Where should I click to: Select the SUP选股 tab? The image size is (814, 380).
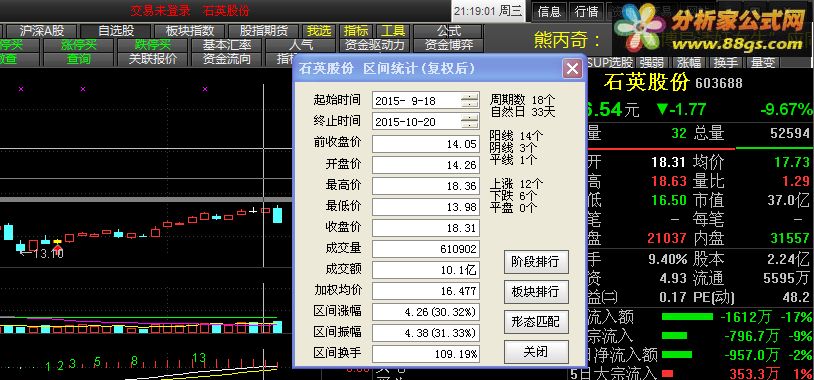(610, 63)
